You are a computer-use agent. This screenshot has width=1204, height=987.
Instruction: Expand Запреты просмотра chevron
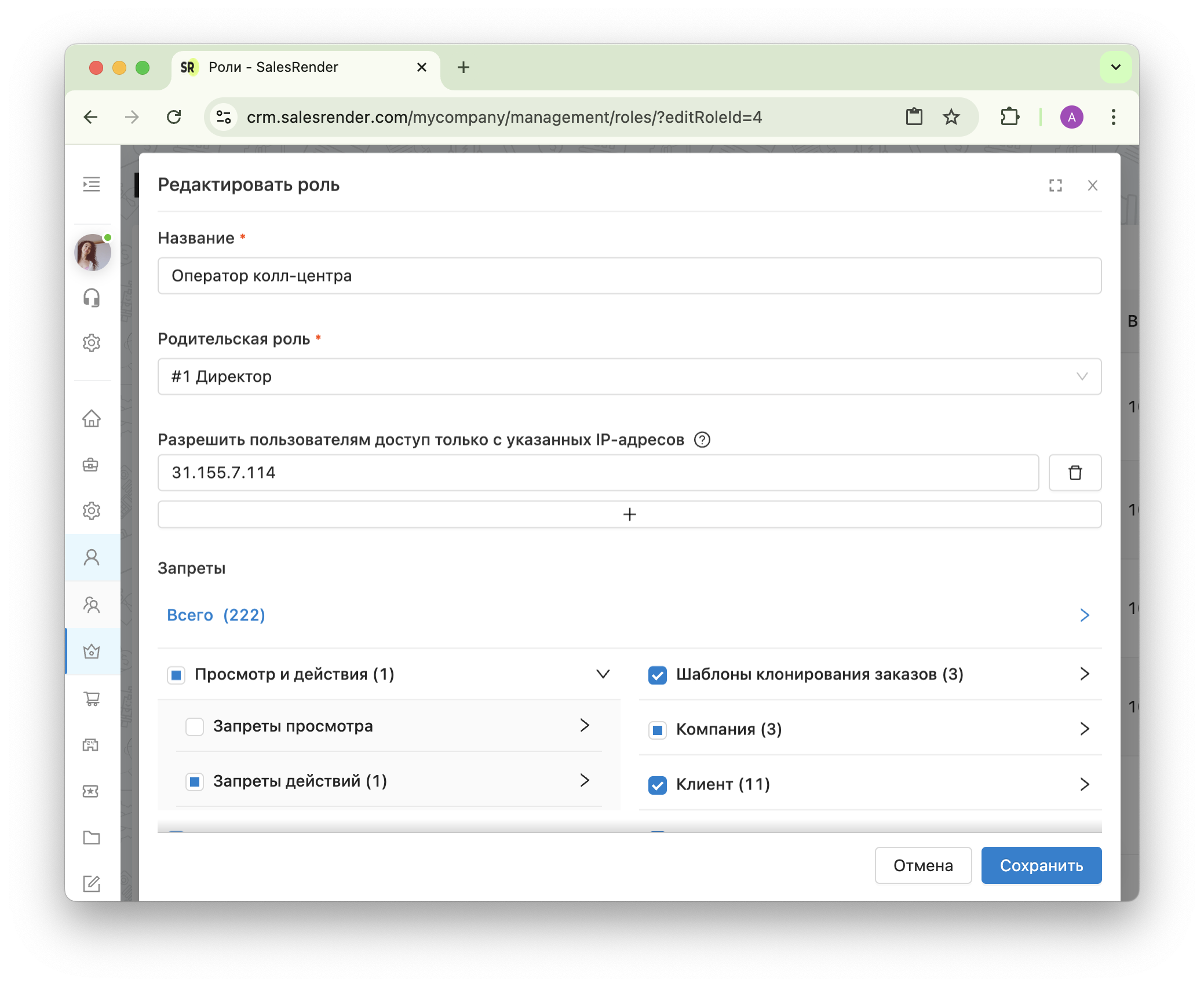[585, 725]
